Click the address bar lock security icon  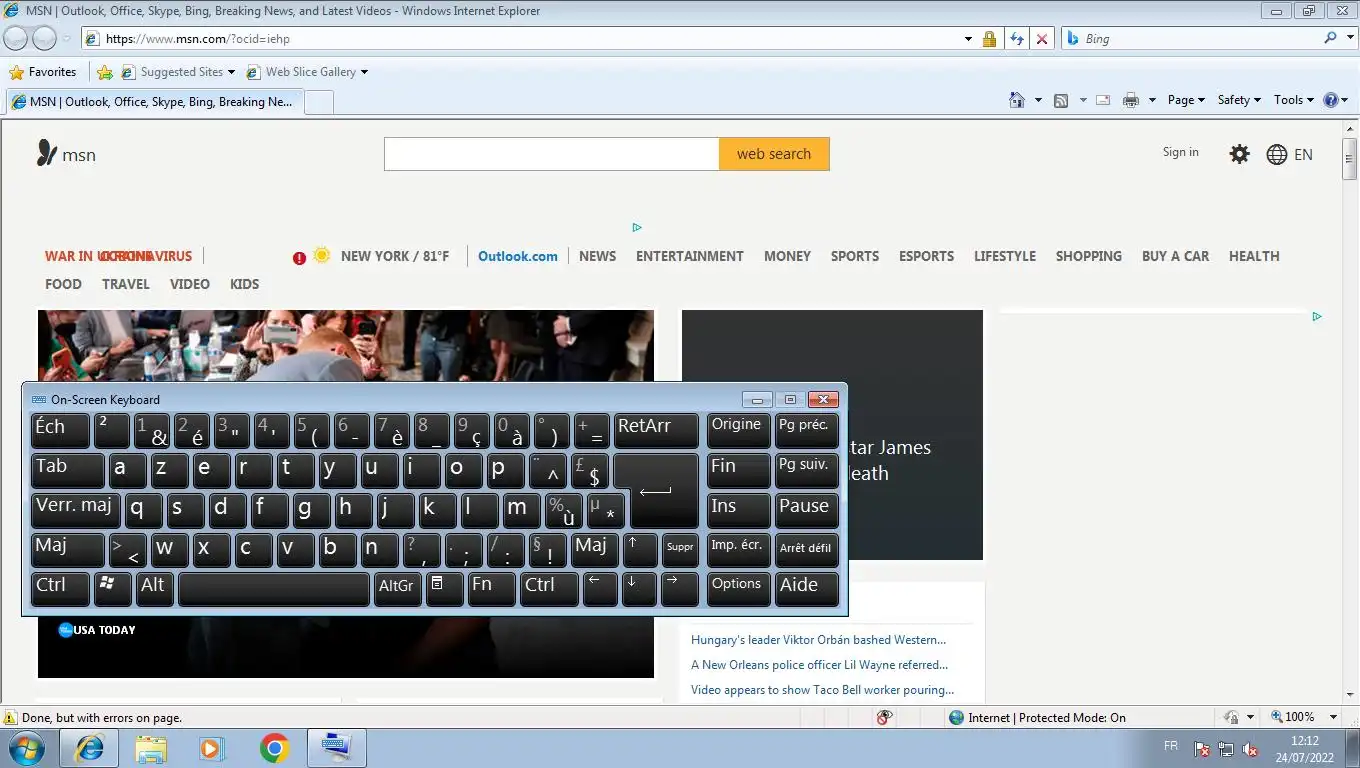pos(989,39)
